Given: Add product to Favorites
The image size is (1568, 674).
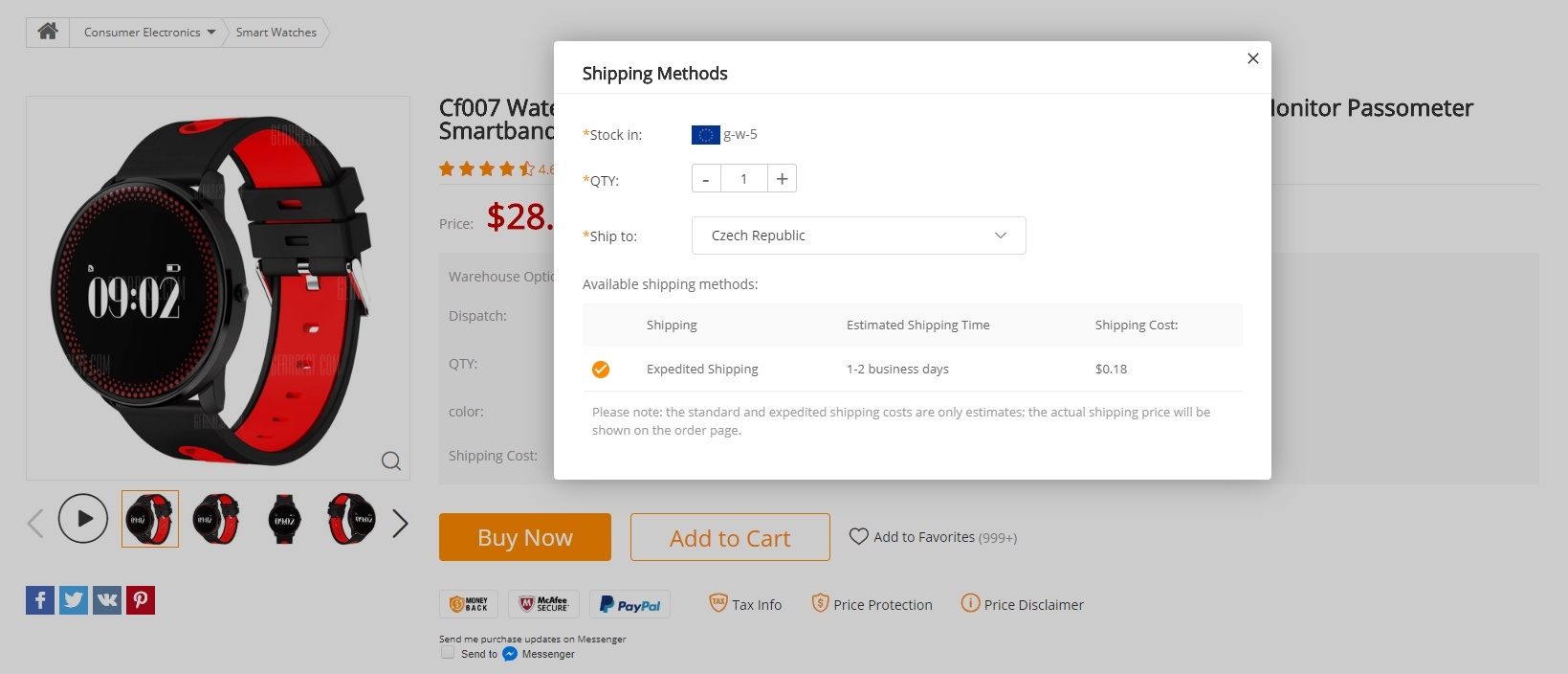Looking at the screenshot, I should [932, 537].
